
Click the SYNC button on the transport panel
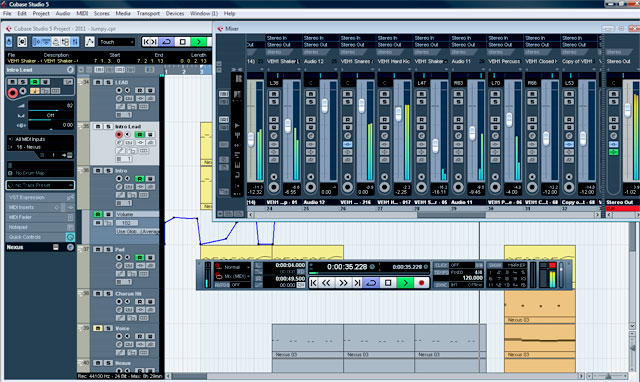point(441,285)
